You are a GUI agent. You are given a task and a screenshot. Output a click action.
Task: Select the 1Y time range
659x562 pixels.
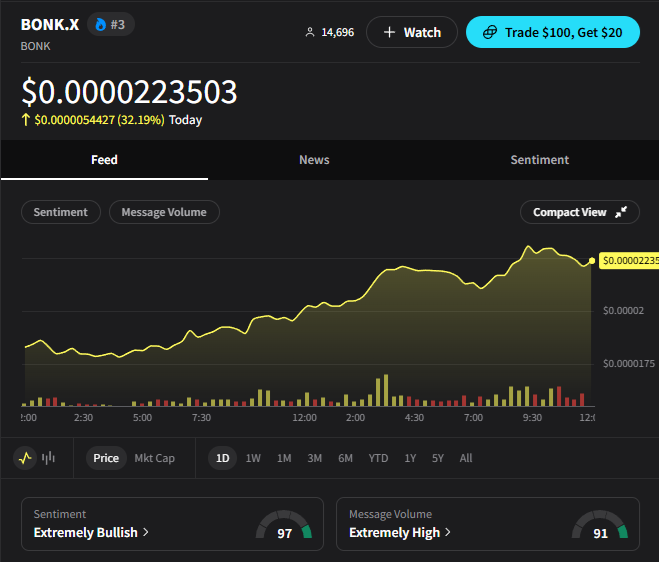(410, 458)
